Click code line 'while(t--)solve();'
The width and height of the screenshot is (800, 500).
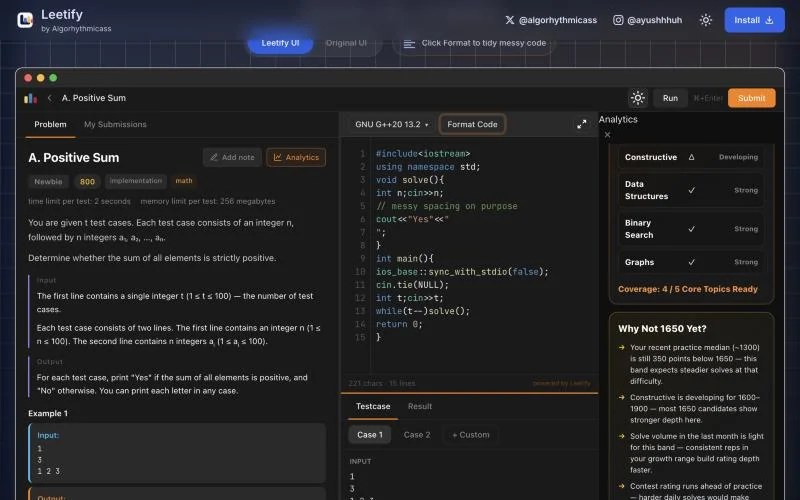(x=422, y=311)
